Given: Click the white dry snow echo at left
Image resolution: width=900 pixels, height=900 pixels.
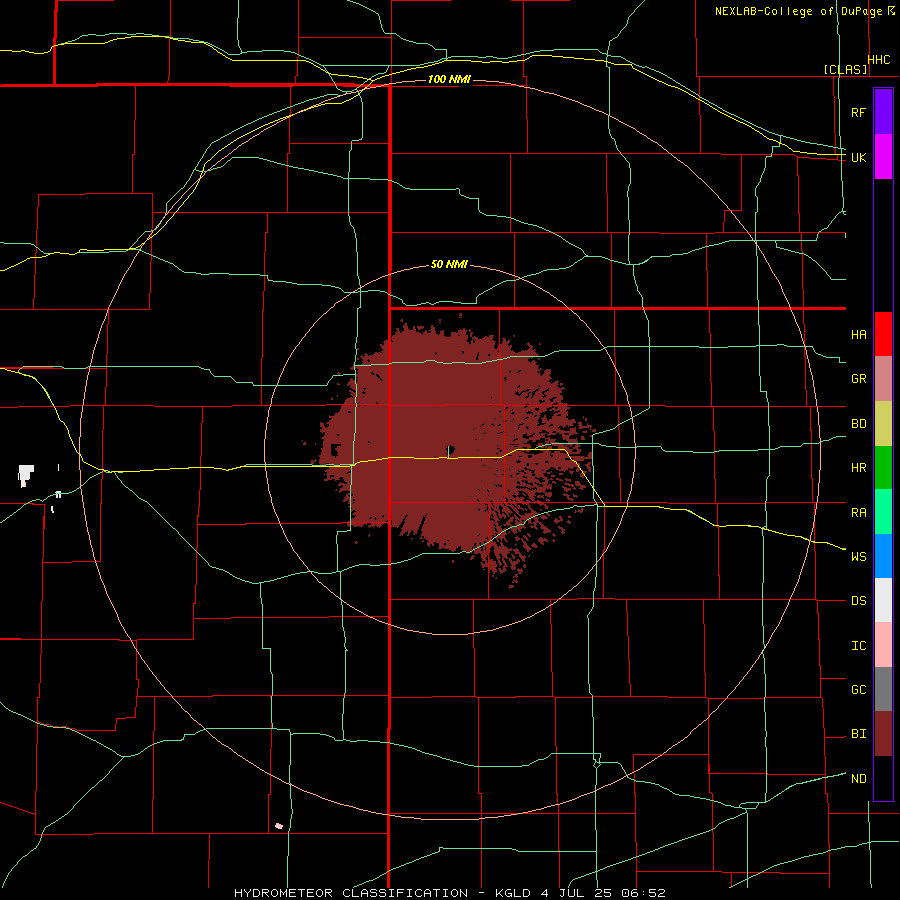Looking at the screenshot, I should pyautogui.click(x=26, y=475).
